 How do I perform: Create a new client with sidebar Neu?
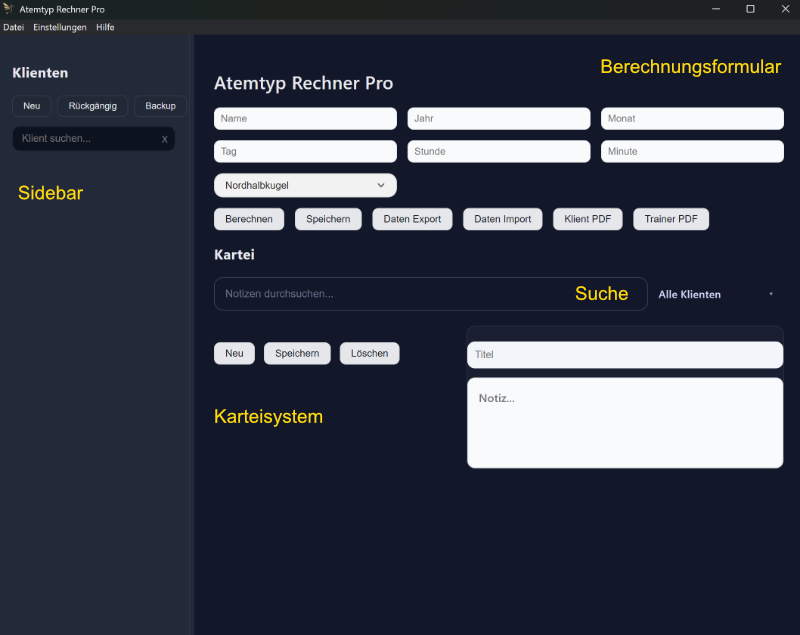point(32,106)
